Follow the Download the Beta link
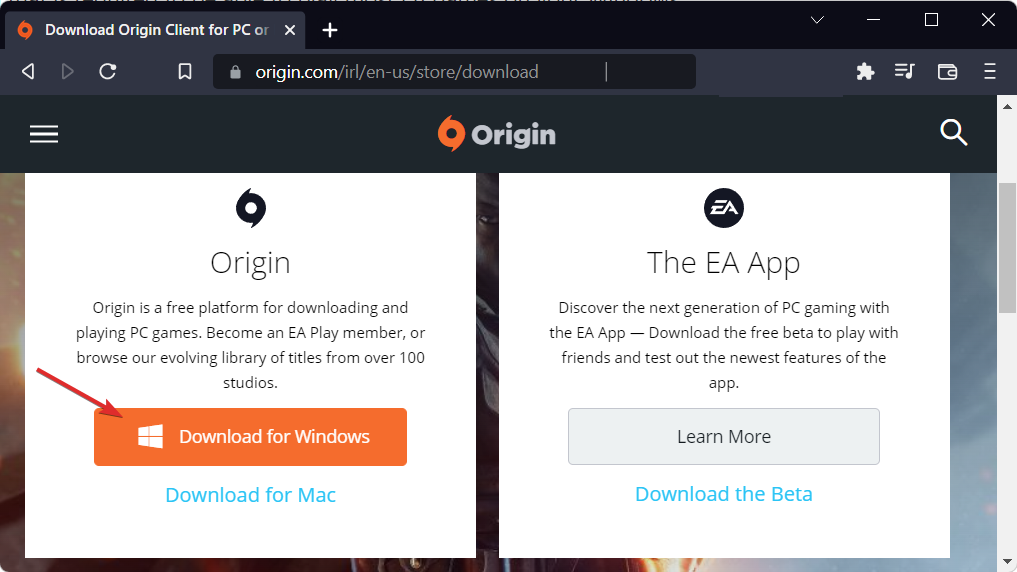 coord(723,494)
